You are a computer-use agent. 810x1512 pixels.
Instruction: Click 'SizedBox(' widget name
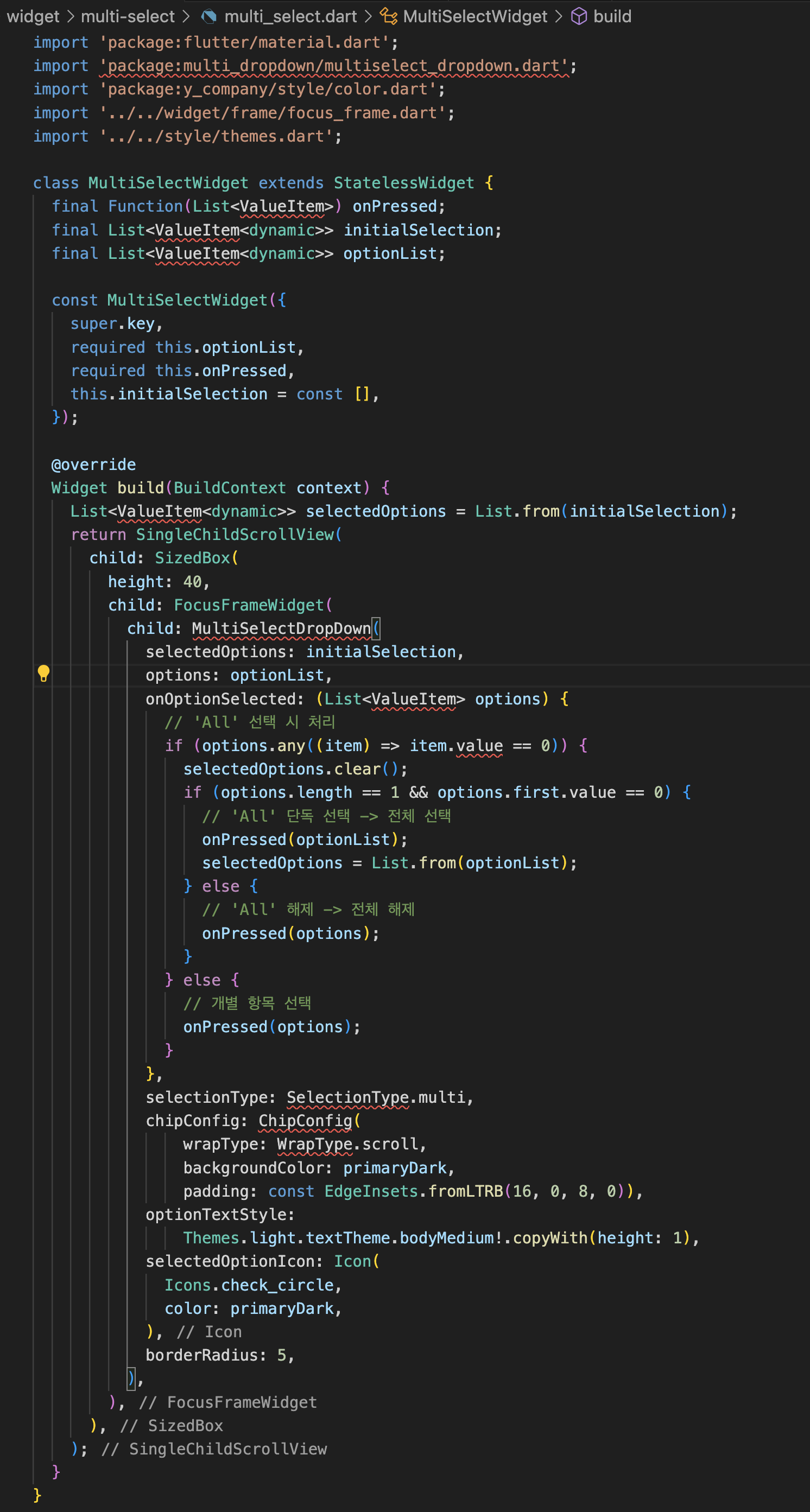(197, 558)
